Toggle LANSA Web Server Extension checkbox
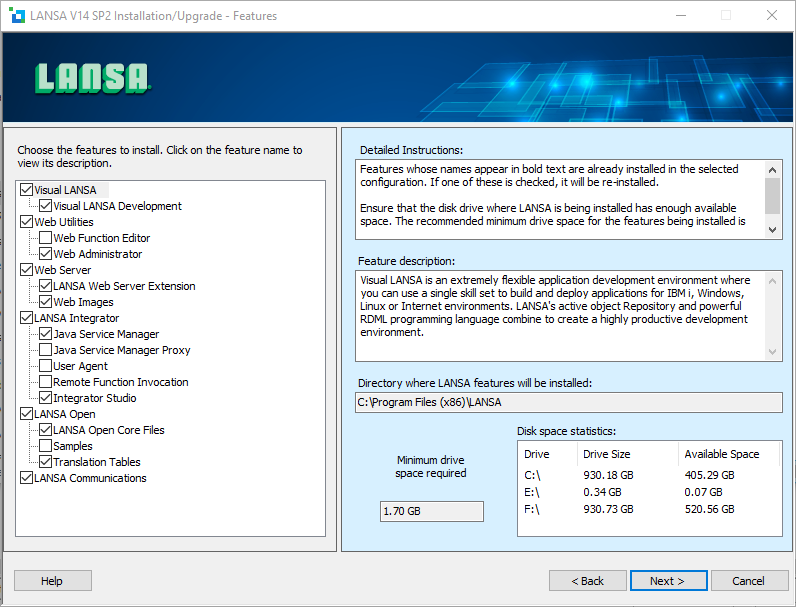Image resolution: width=796 pixels, height=607 pixels. click(45, 286)
